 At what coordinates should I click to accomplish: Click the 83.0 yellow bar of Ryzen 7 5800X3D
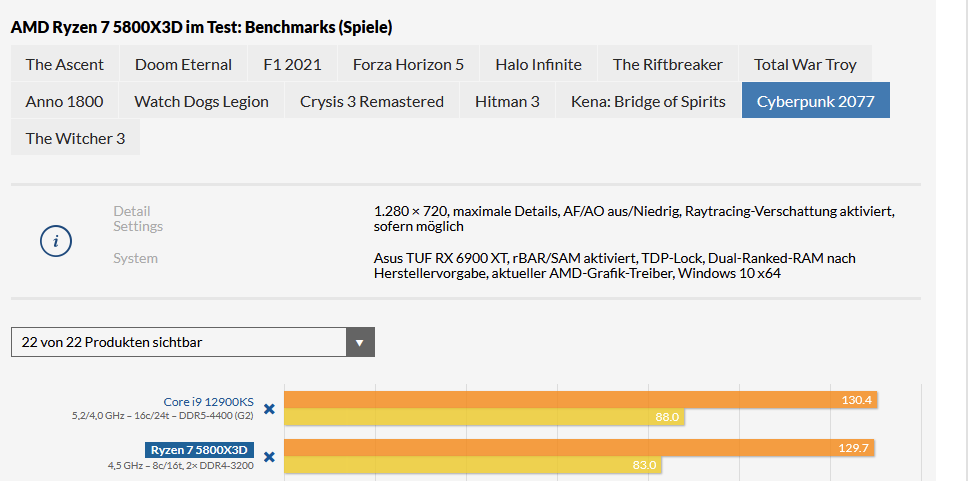pyautogui.click(x=473, y=465)
